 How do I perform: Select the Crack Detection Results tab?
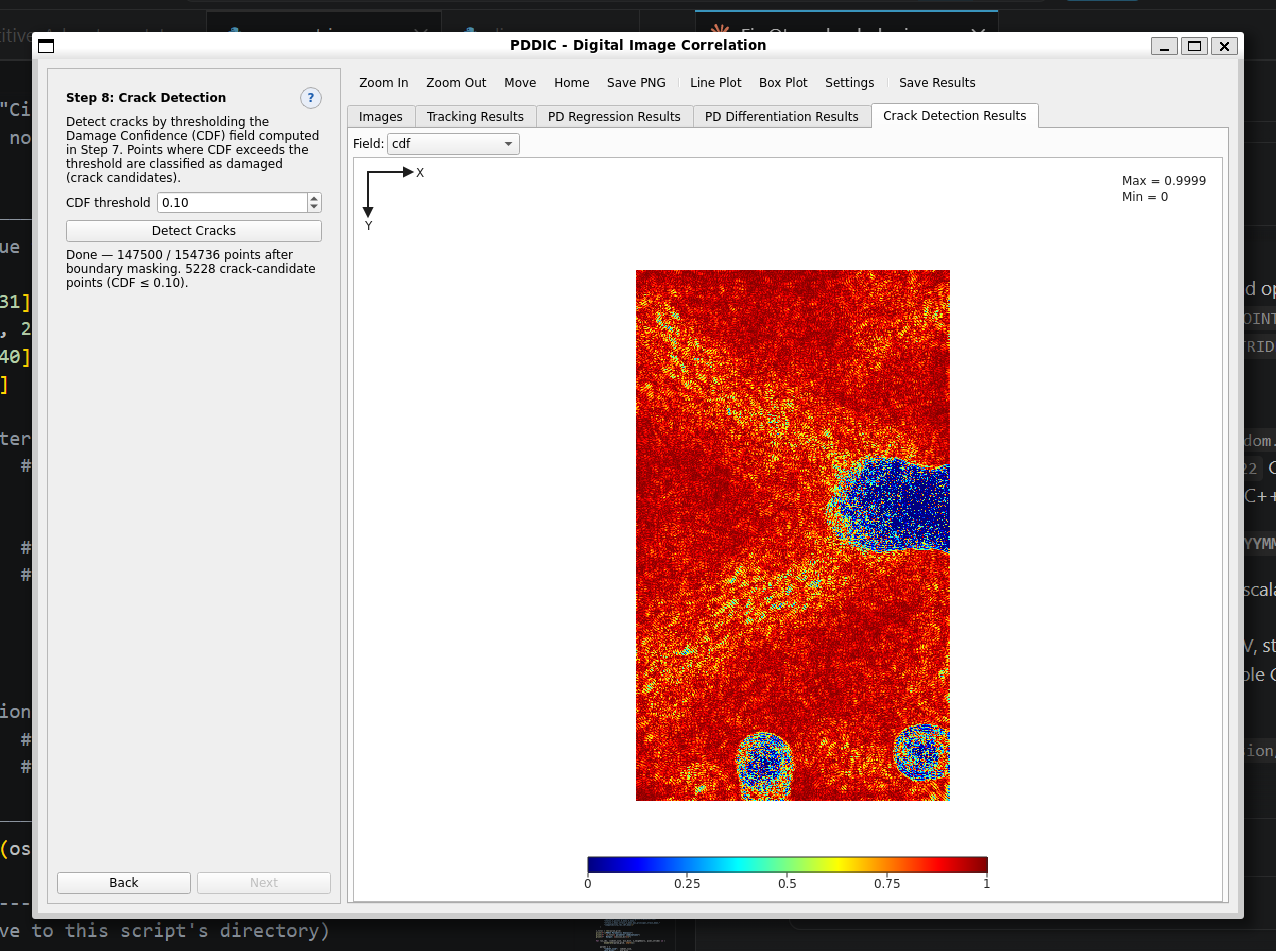pyautogui.click(x=955, y=116)
